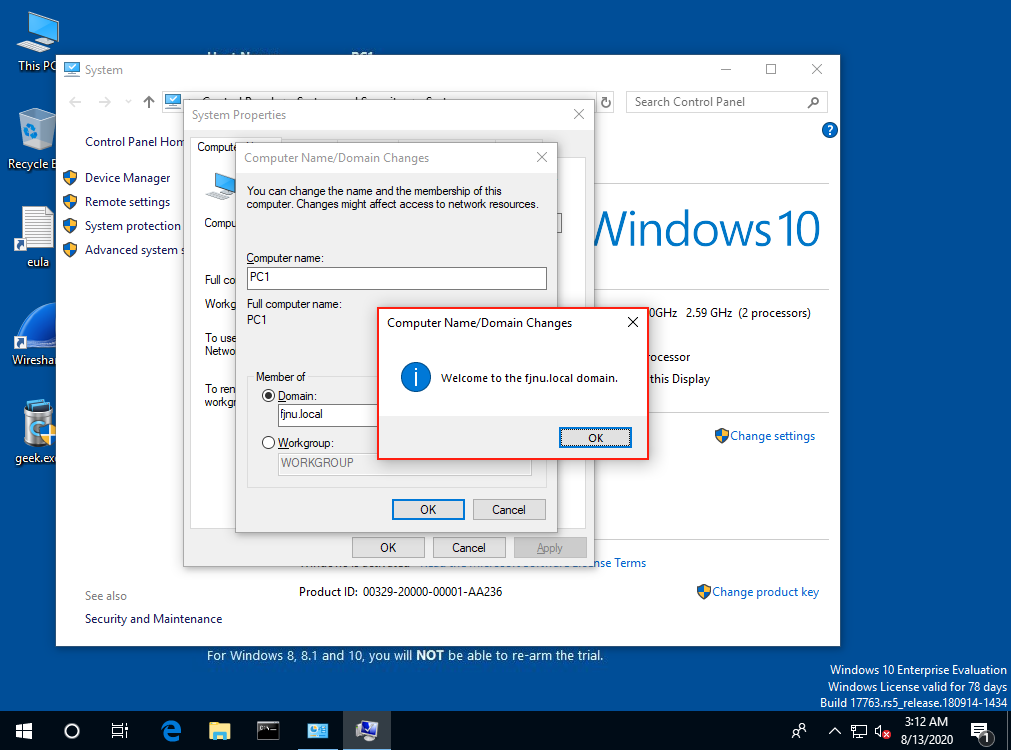
Task: Open Device Manager from the sidebar
Action: coord(128,178)
